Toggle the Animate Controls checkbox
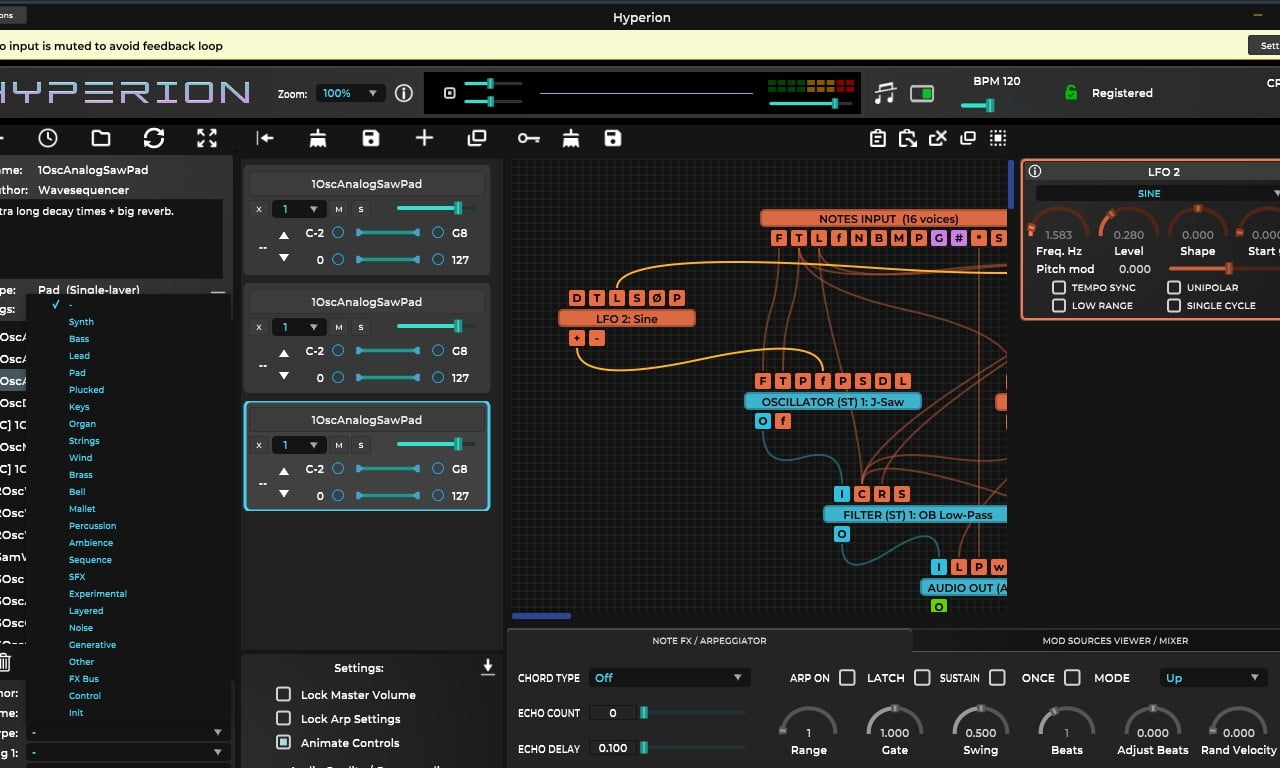Viewport: 1280px width, 768px height. coord(283,742)
